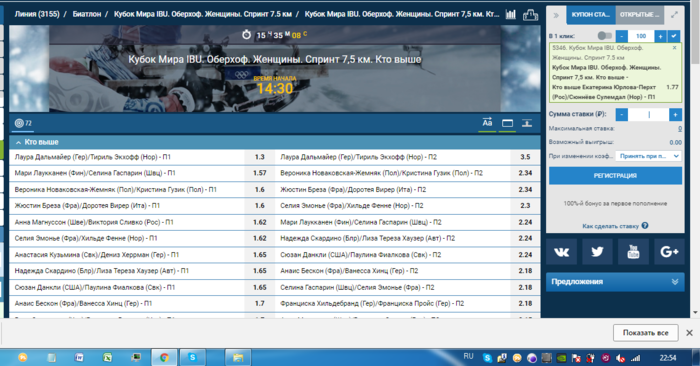This screenshot has height=366, width=700.
Task: Select odds 1.65 for Кузьмина/Херрман П1
Action: coord(259,255)
